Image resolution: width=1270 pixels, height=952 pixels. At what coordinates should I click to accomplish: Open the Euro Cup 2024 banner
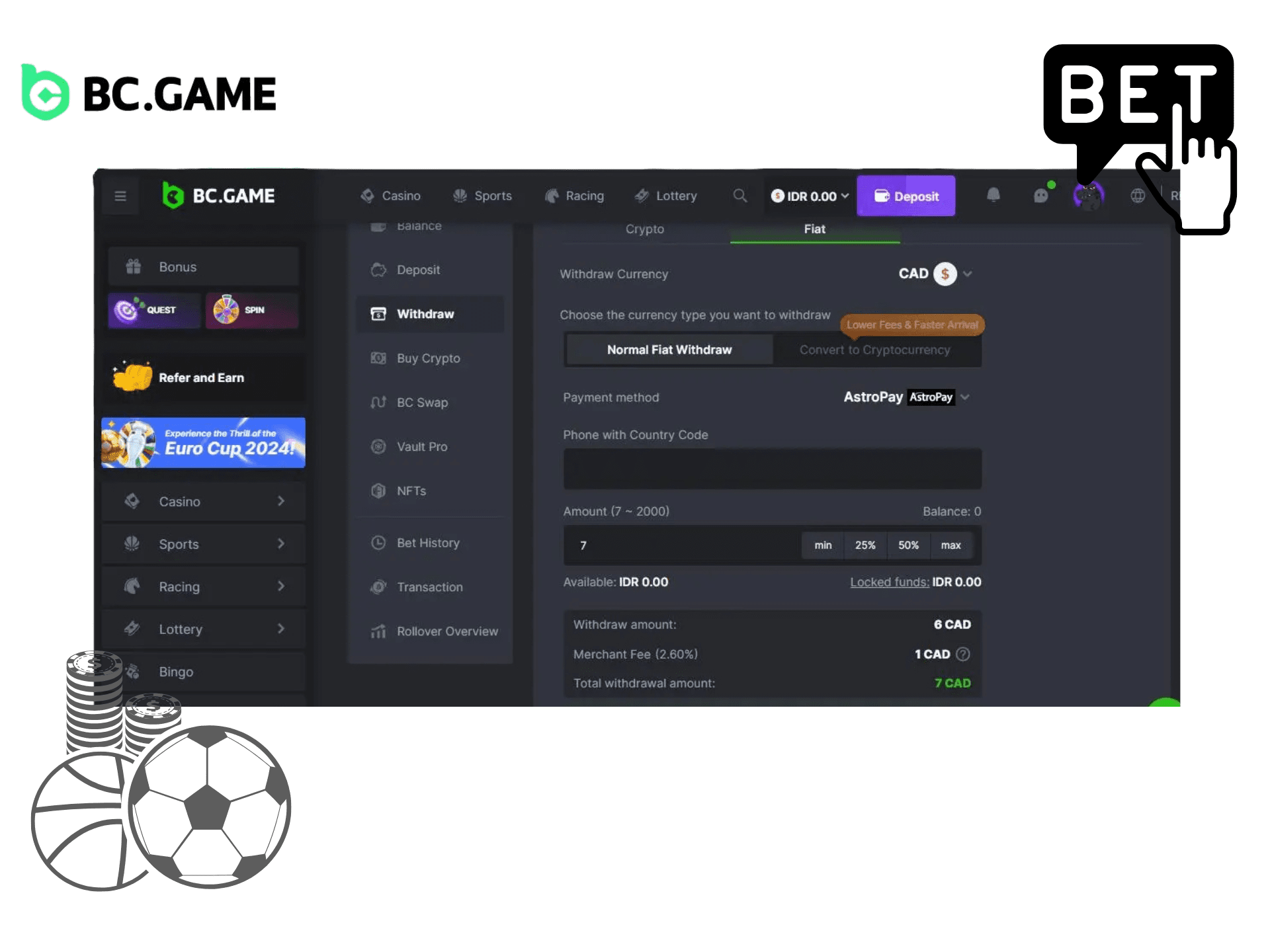tap(204, 442)
